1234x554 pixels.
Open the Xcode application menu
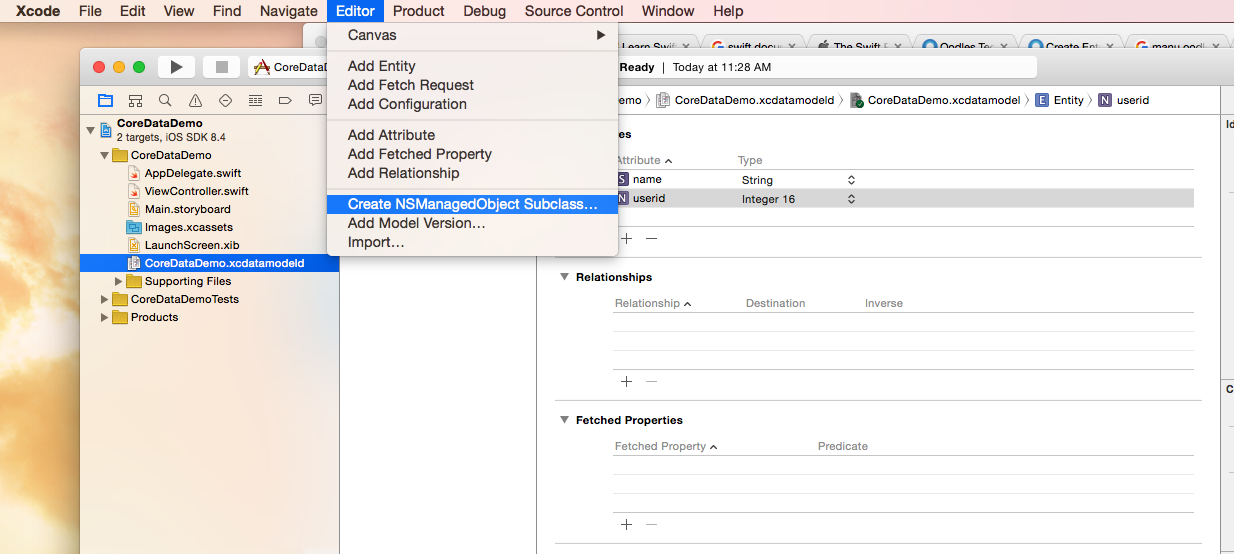[38, 11]
